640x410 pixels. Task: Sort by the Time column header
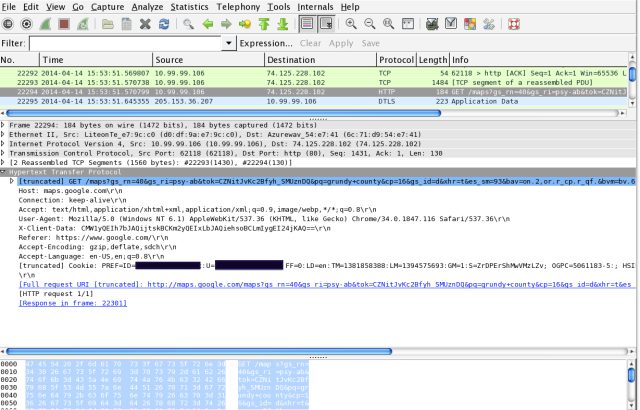coord(96,60)
